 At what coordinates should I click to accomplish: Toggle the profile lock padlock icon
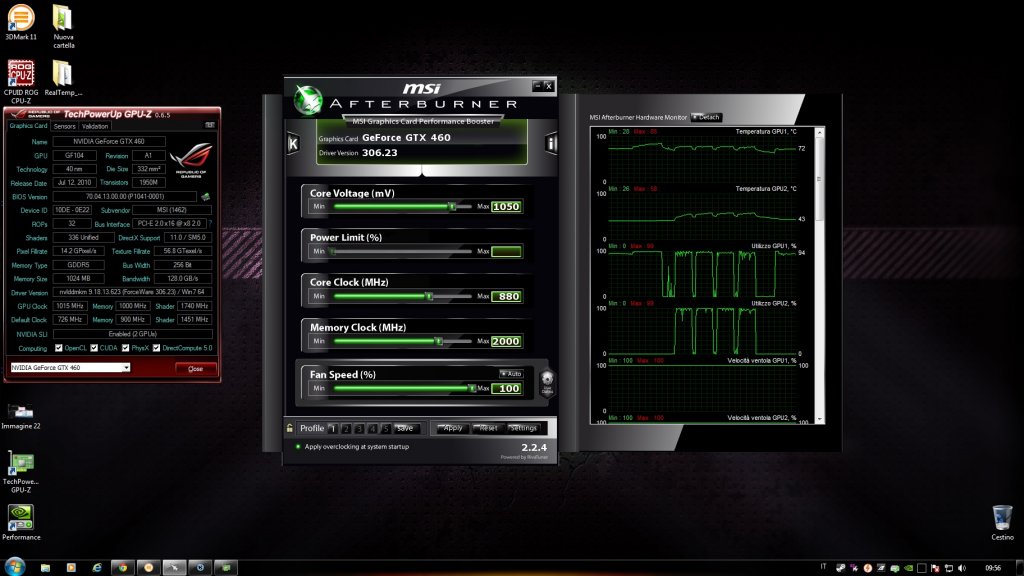click(289, 428)
